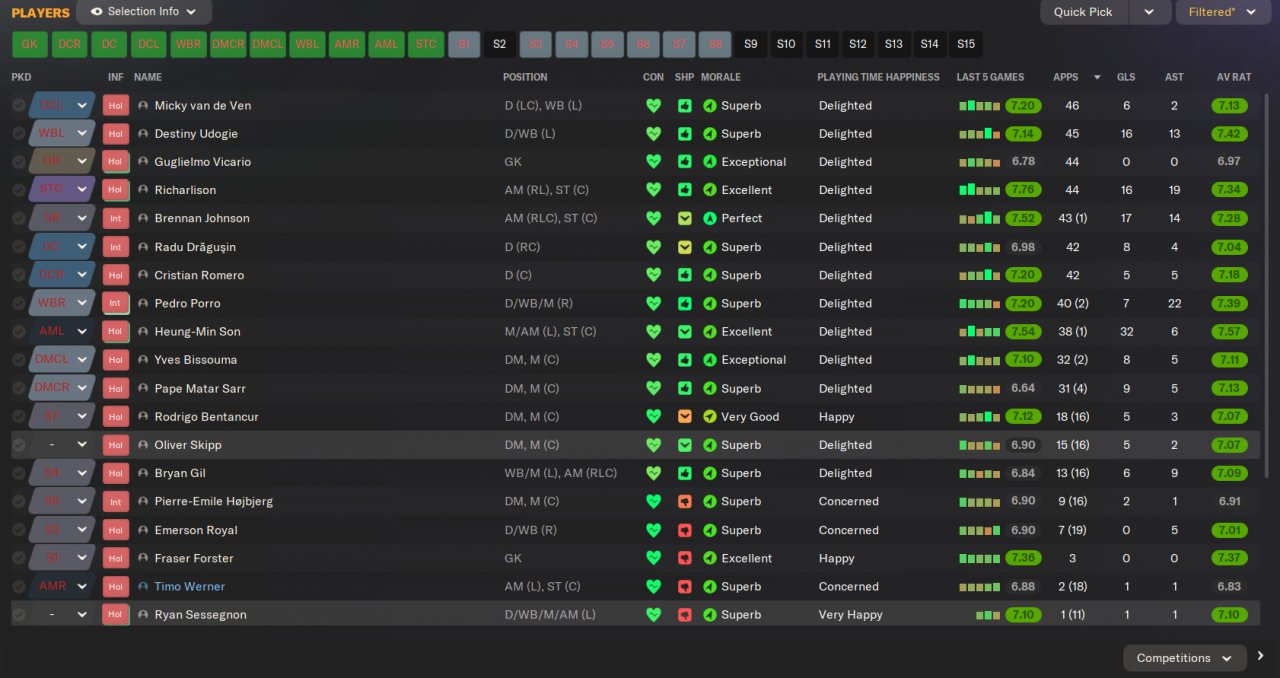Click the Quick Pick button

pos(1083,12)
